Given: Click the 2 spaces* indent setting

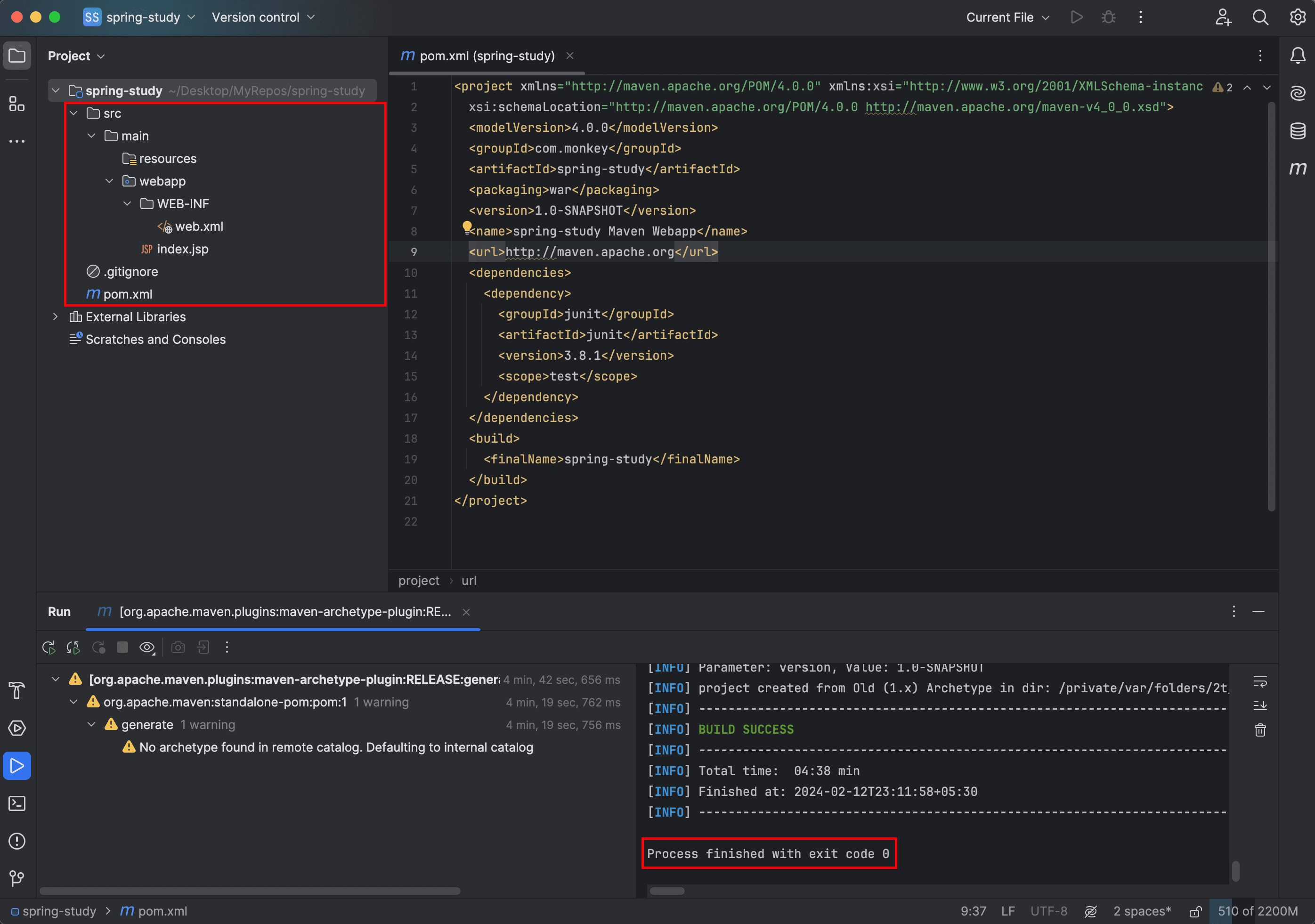Looking at the screenshot, I should coord(1142,911).
